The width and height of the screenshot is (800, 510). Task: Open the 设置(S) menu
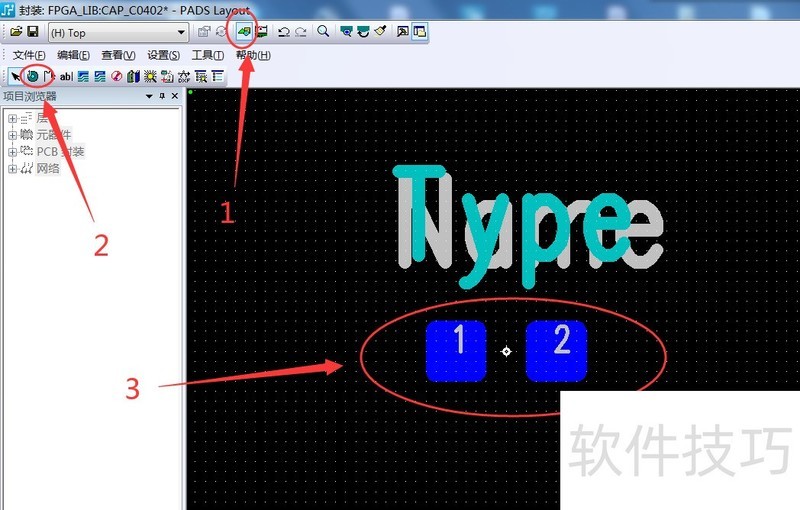(x=163, y=55)
